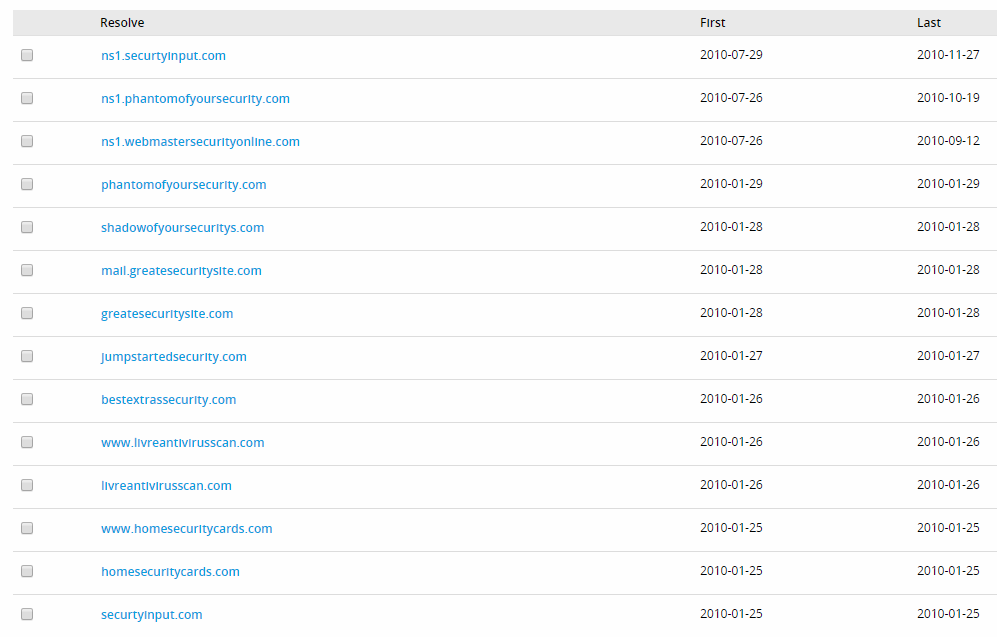Follow the mail.greatesecuritysite.com link
997x637 pixels.
coord(181,271)
